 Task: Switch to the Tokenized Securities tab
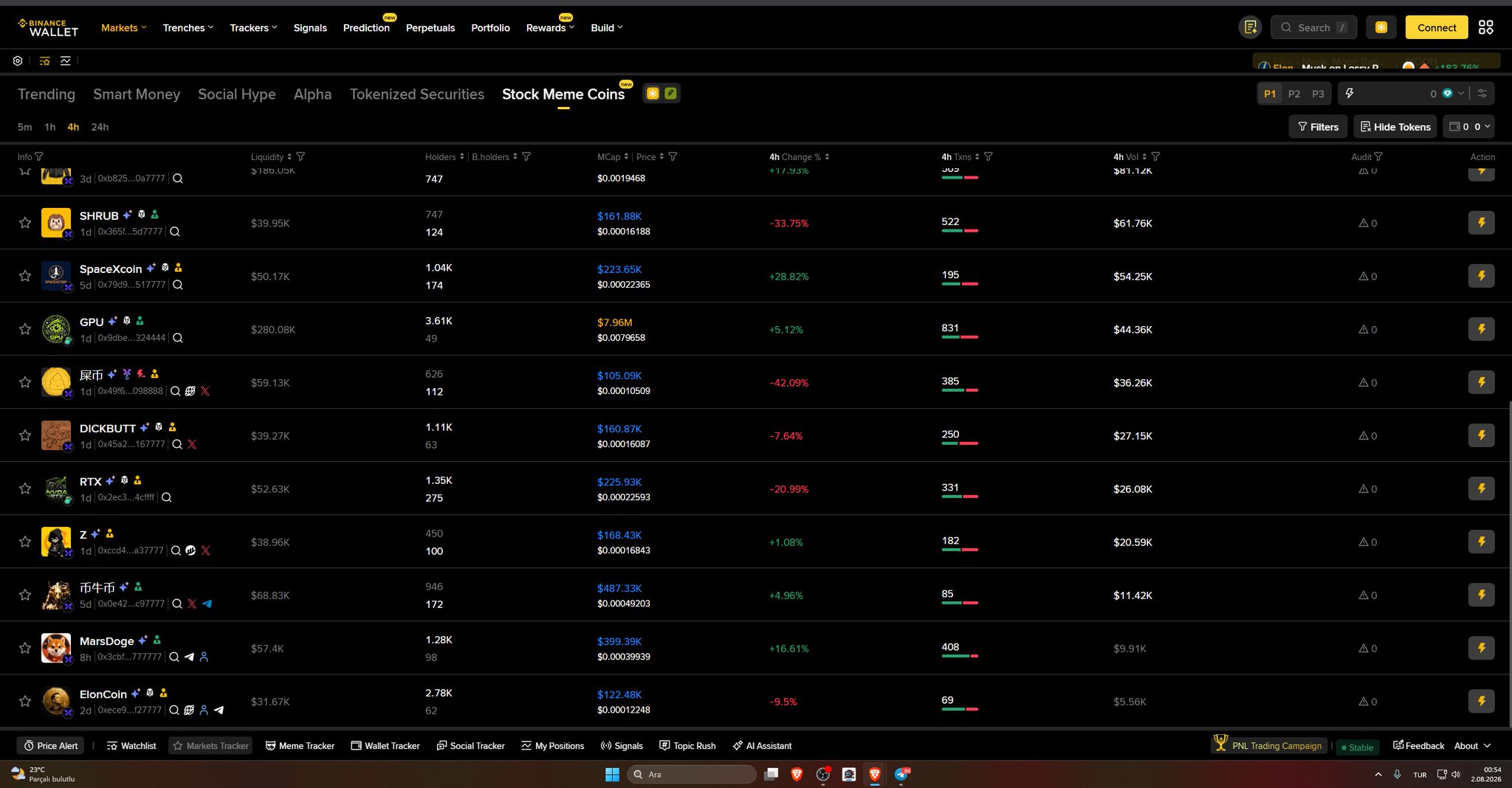(417, 94)
